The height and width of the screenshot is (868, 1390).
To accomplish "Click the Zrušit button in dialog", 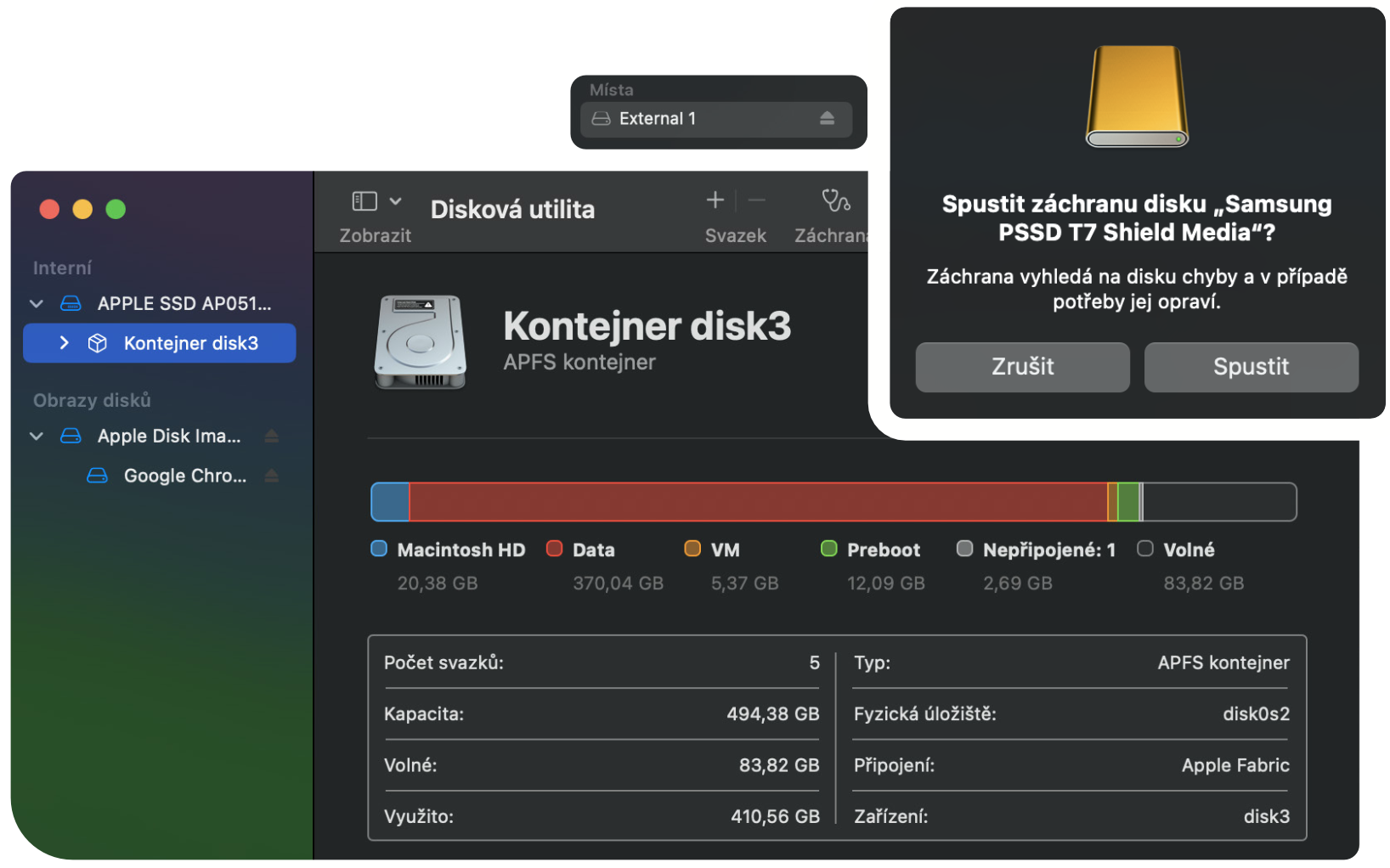I will coord(1023,367).
